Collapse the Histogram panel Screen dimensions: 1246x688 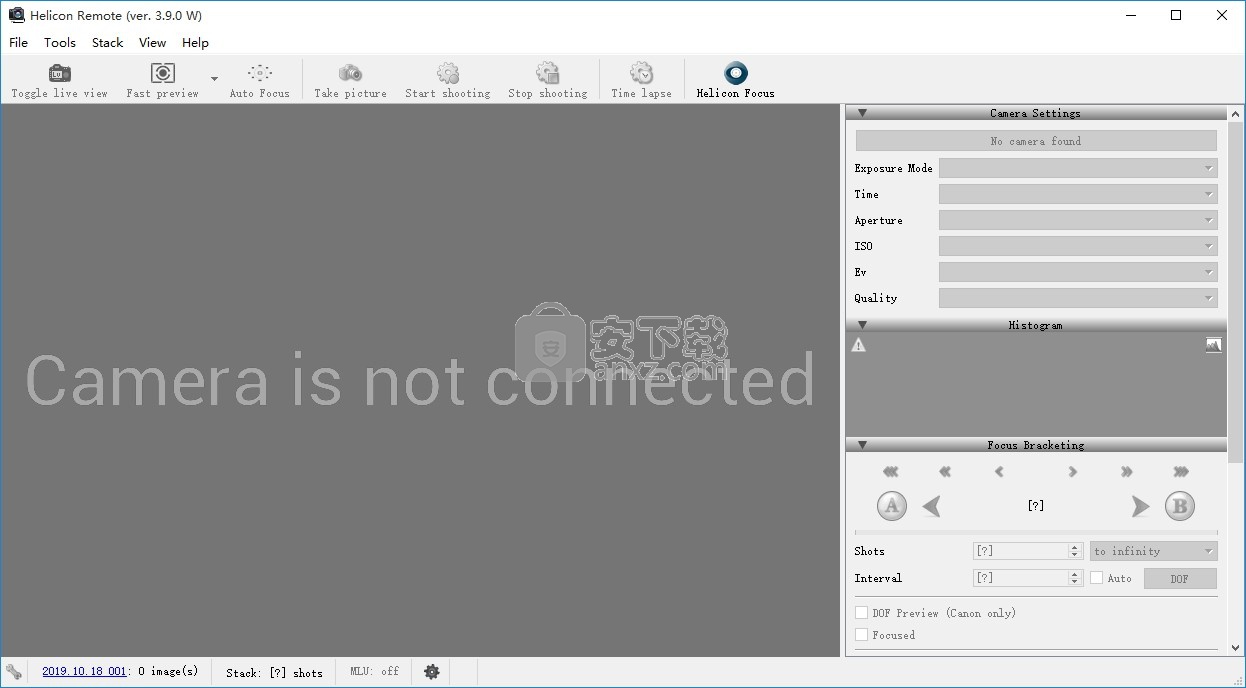coord(862,325)
